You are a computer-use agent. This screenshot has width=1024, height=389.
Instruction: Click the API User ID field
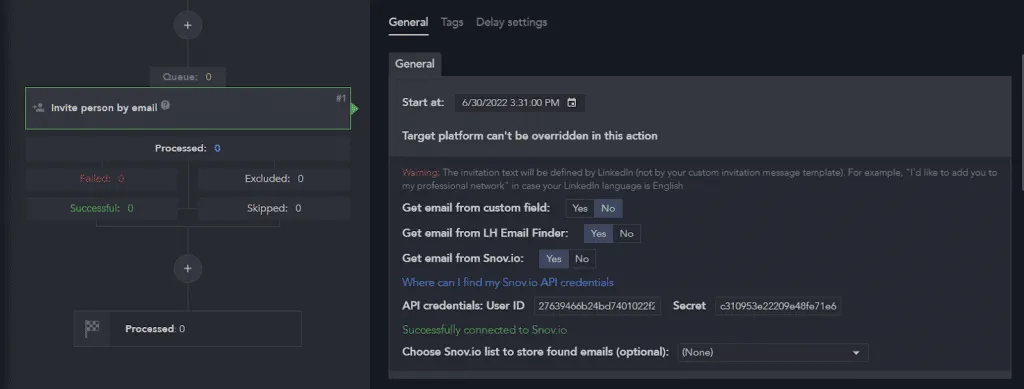coord(598,306)
